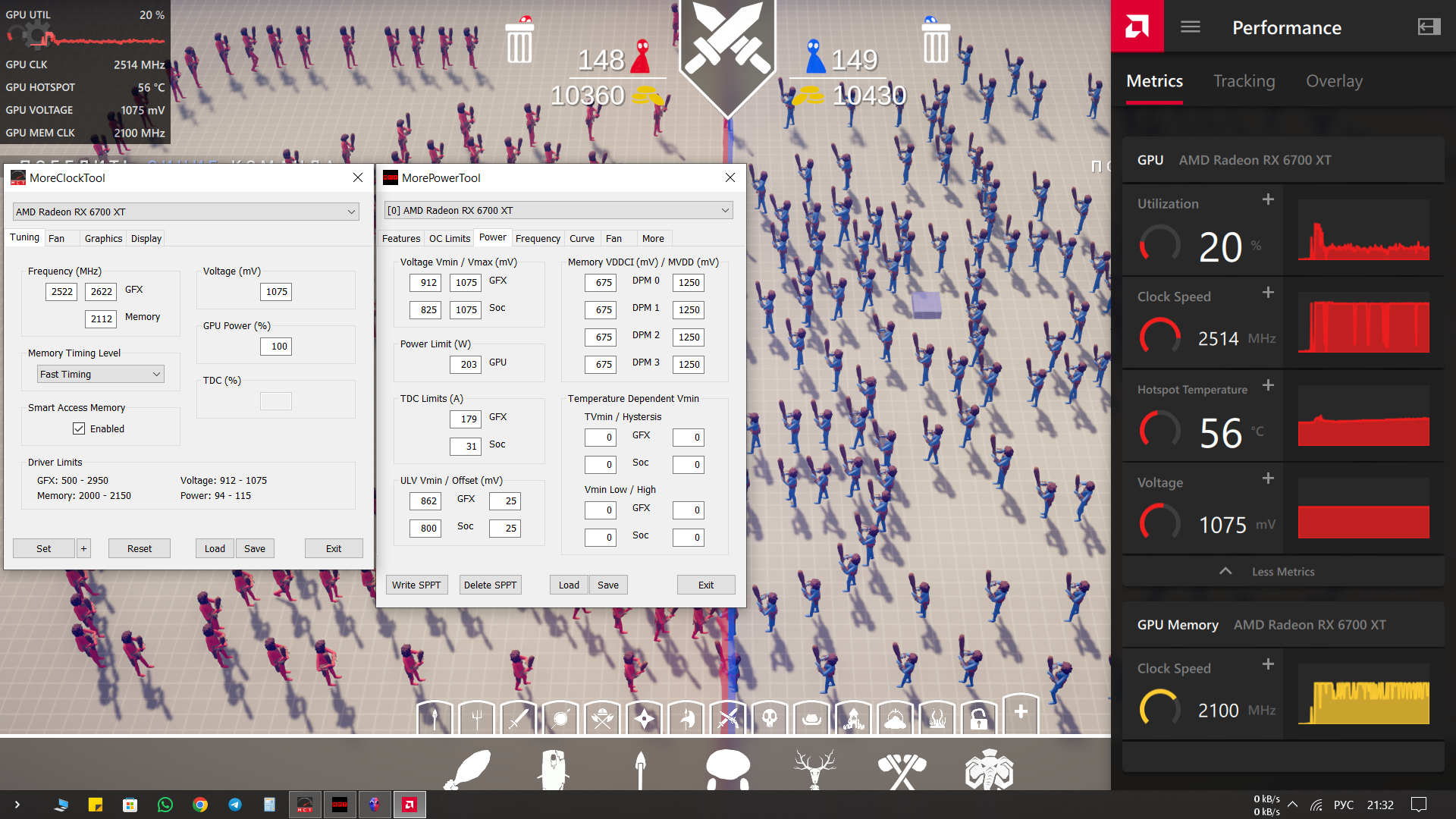This screenshot has width=1456, height=819.
Task: Switch to the Tracking tab
Action: coord(1244,81)
